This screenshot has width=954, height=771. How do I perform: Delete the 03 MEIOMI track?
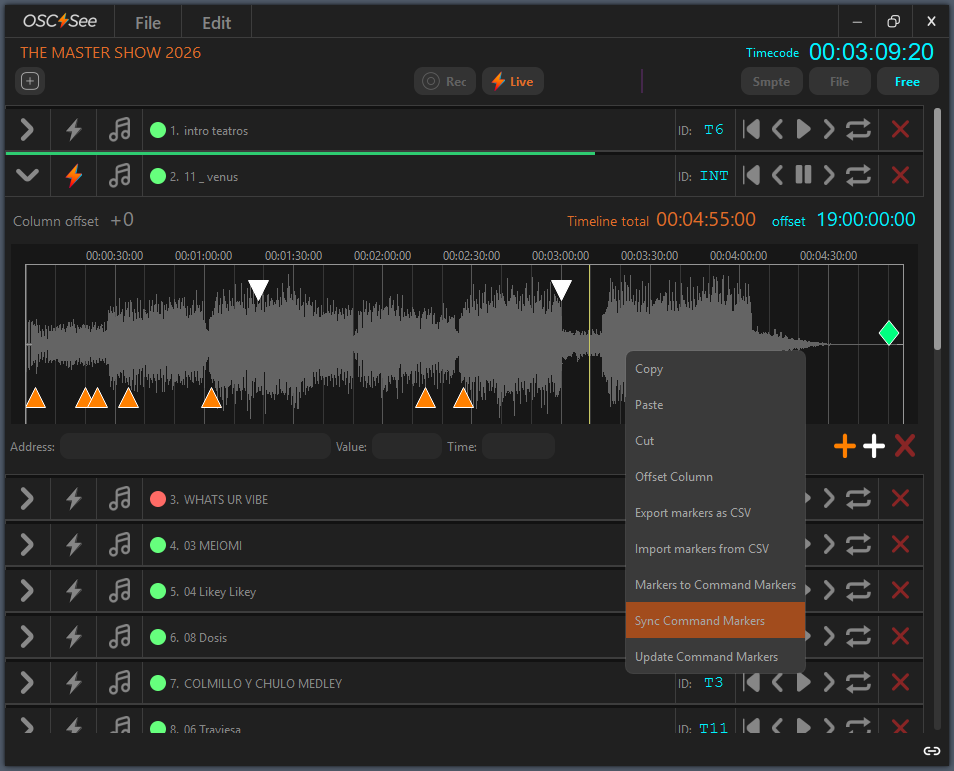900,545
